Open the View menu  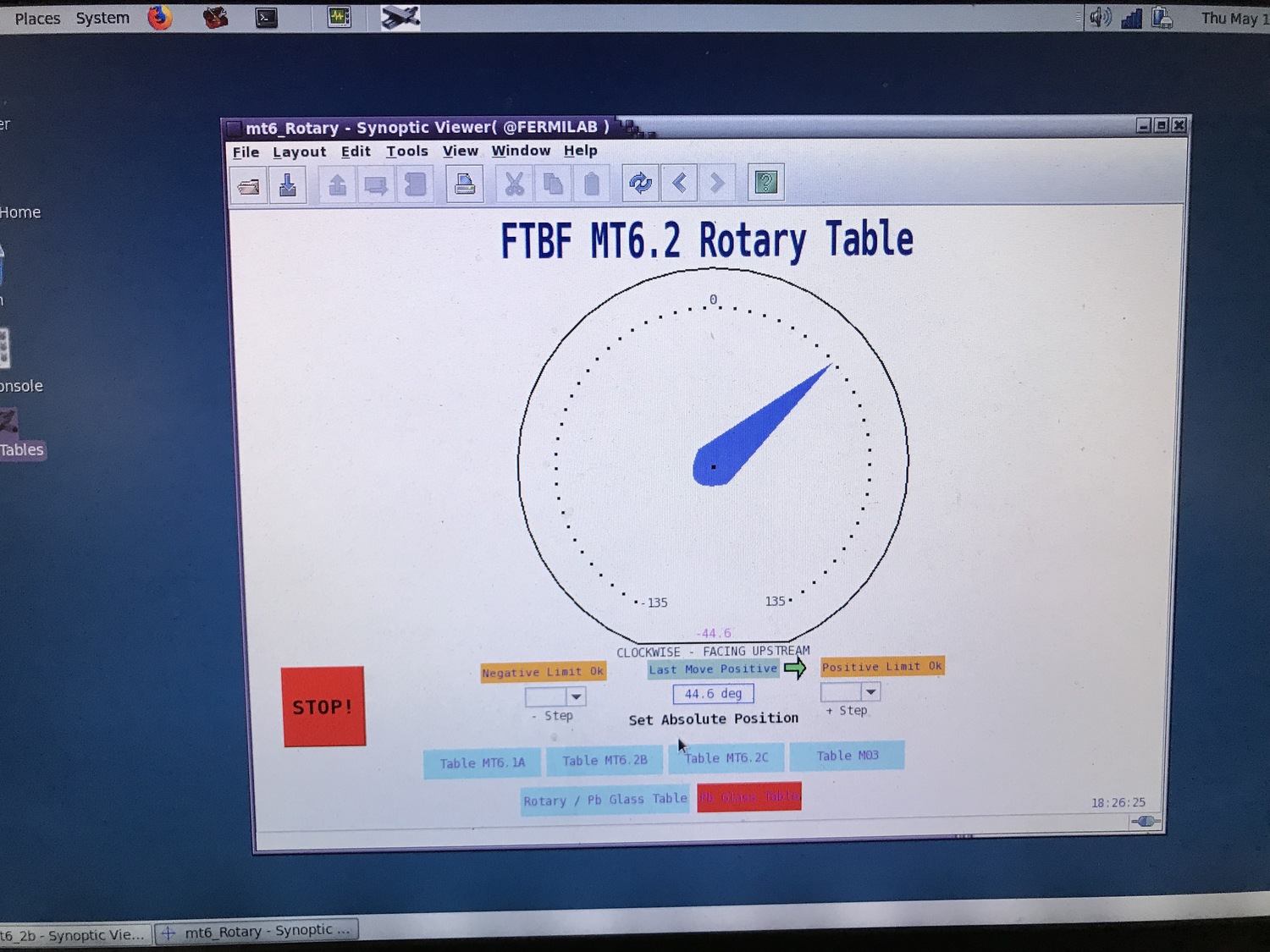(x=461, y=151)
